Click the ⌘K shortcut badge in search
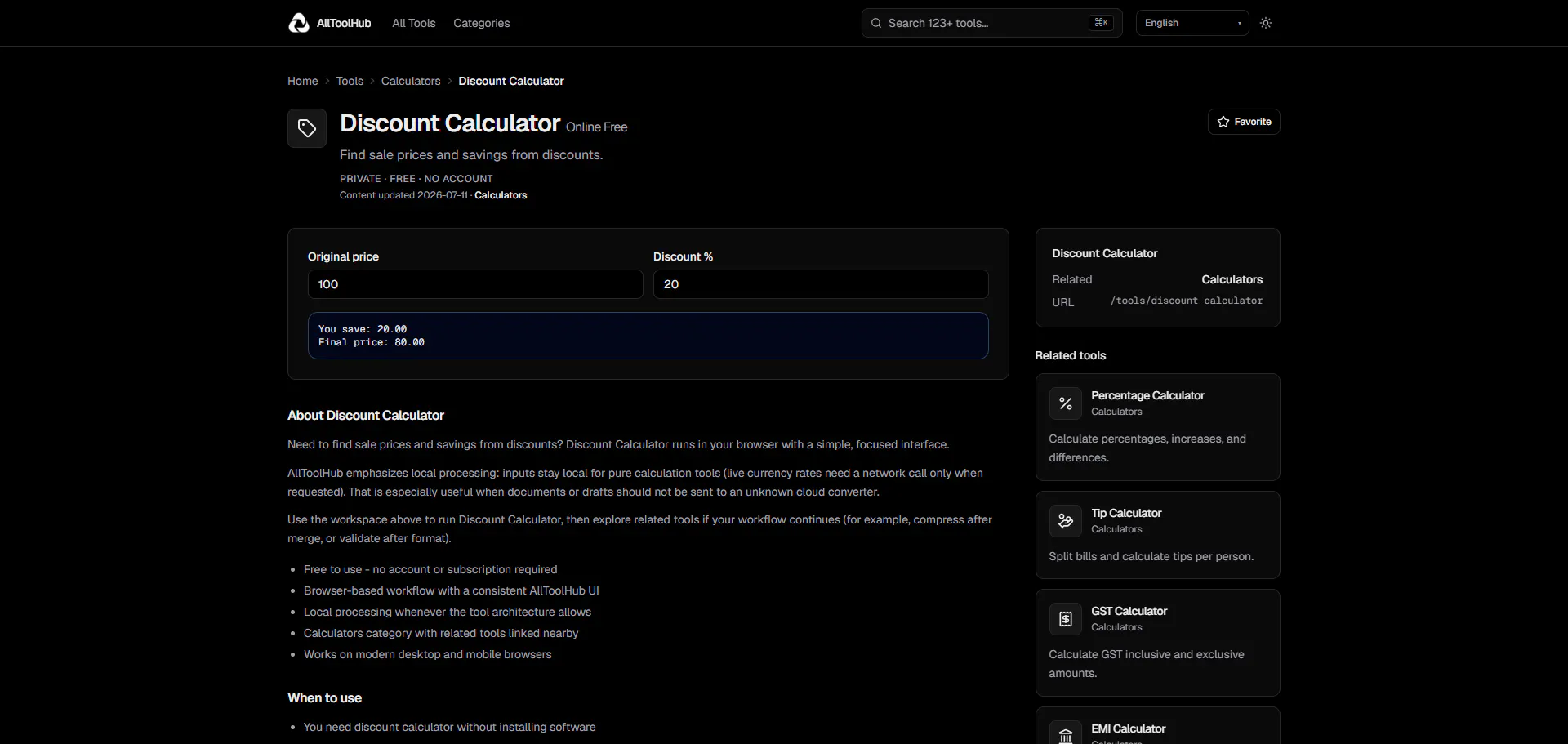This screenshot has width=1568, height=744. (x=1101, y=23)
